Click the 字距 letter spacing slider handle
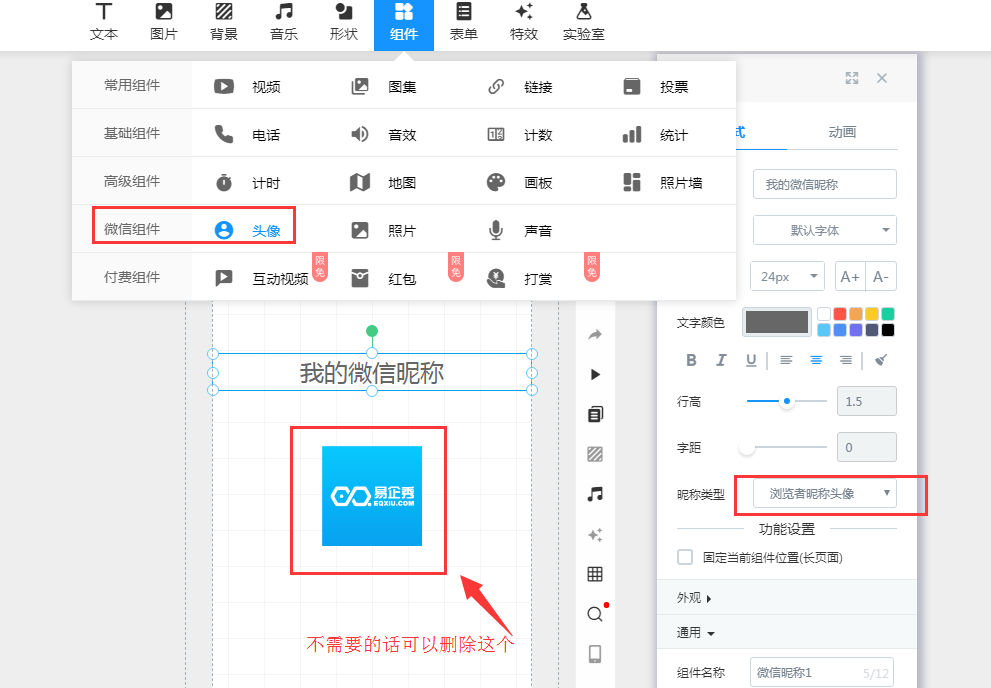Image resolution: width=991 pixels, height=688 pixels. tap(746, 447)
